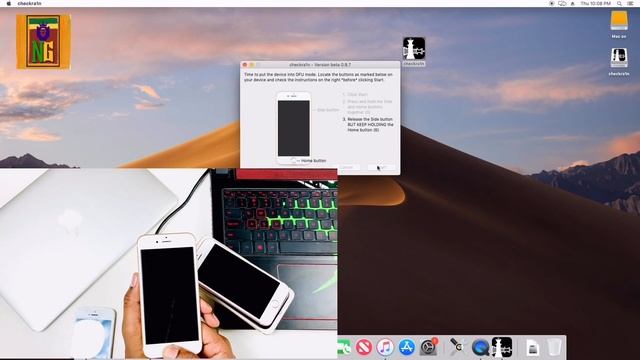Screen dimensions: 640x360
Task: Open System Preferences from the dock
Action: [x=428, y=347]
